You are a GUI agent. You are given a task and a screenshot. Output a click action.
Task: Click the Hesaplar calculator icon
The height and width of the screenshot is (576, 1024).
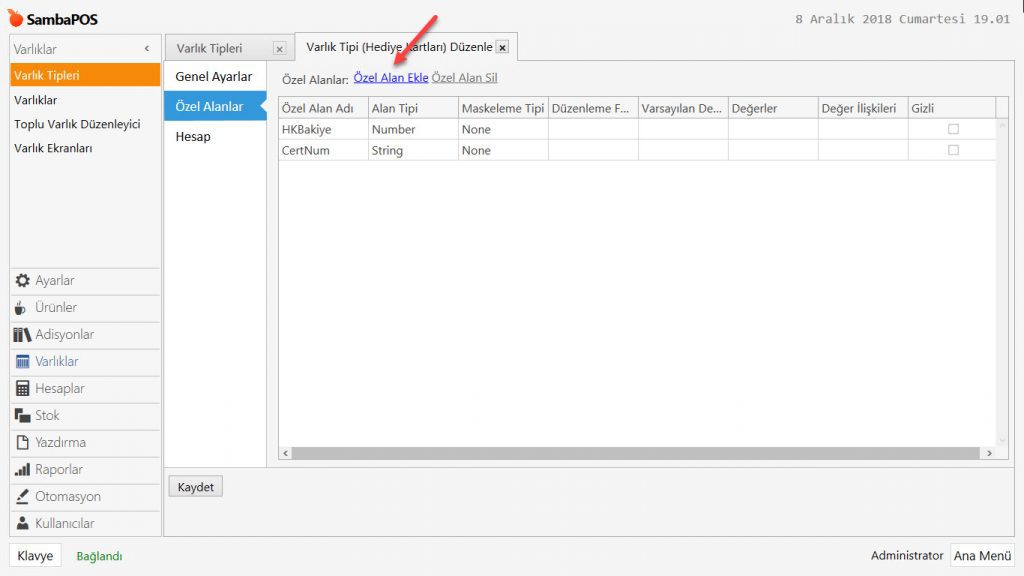click(22, 389)
